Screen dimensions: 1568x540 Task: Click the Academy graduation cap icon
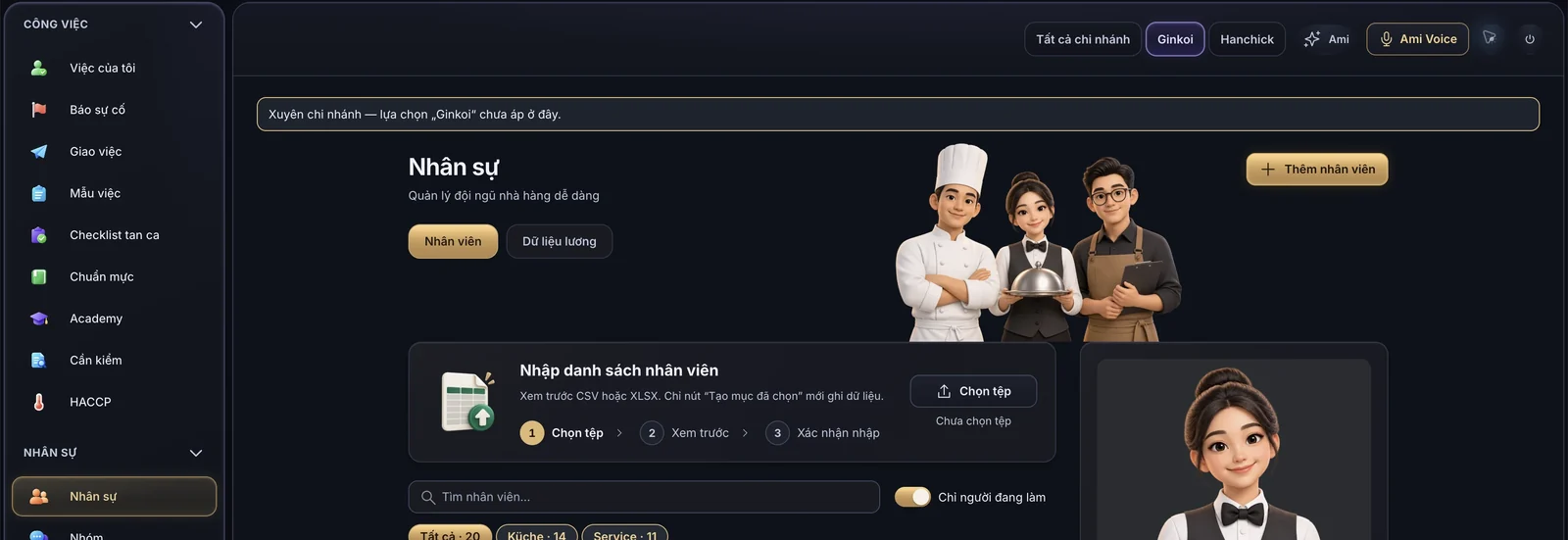click(x=39, y=319)
